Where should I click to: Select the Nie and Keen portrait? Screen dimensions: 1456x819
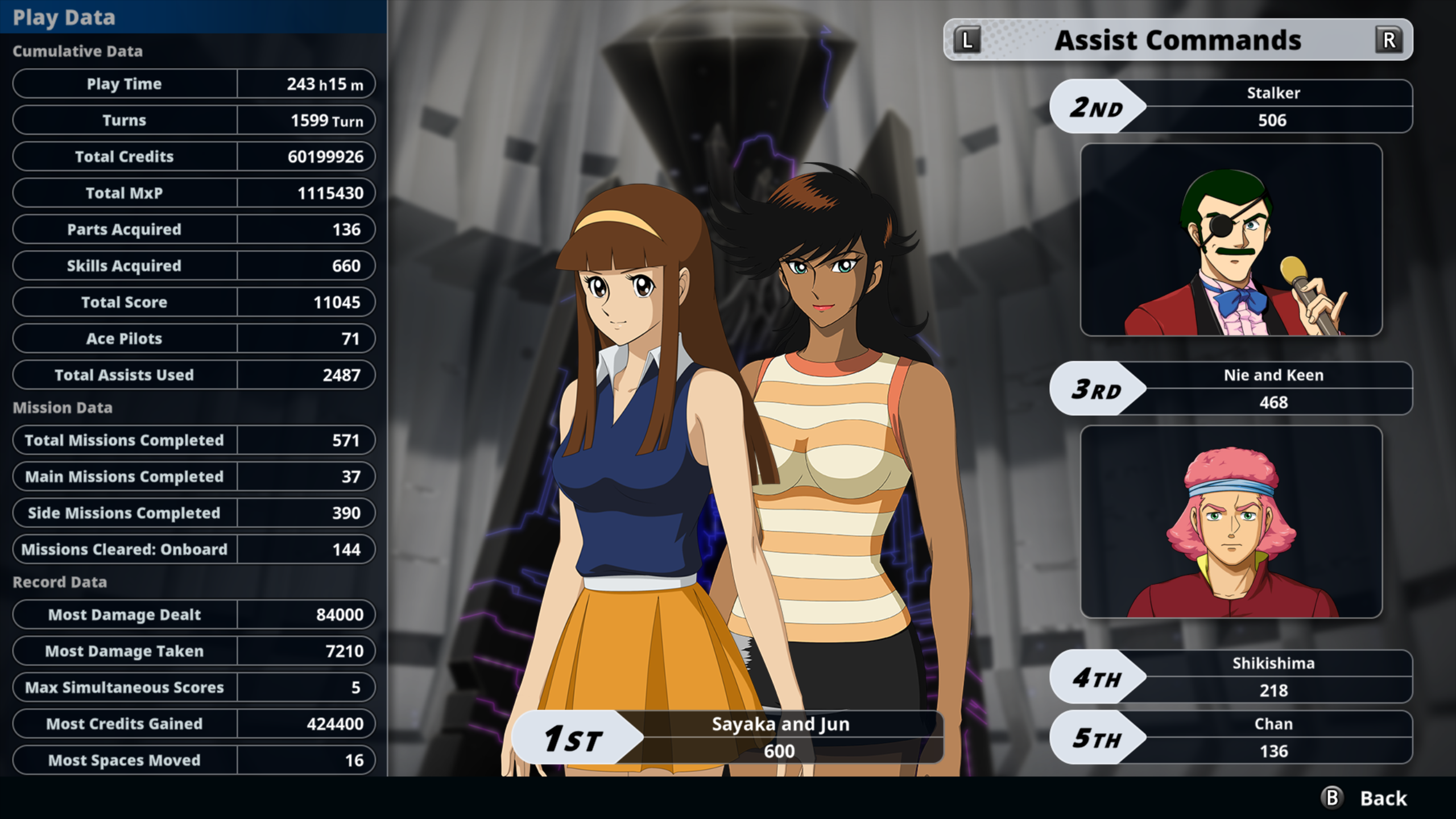coord(1231,522)
